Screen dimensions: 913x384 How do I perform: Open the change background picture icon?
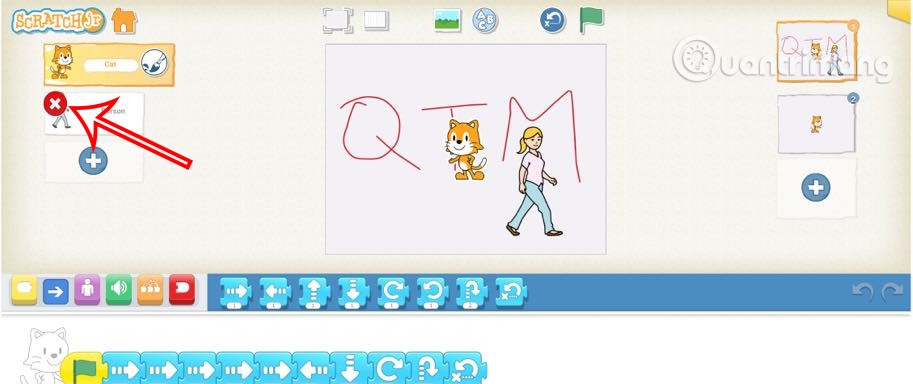(x=447, y=20)
